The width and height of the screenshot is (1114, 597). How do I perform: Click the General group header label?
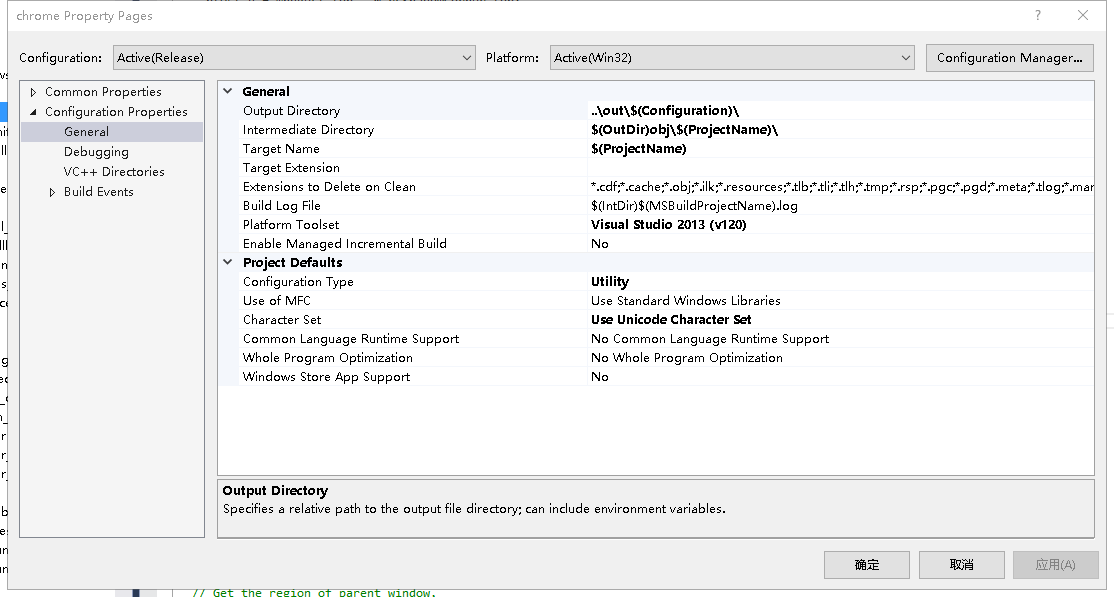point(266,91)
